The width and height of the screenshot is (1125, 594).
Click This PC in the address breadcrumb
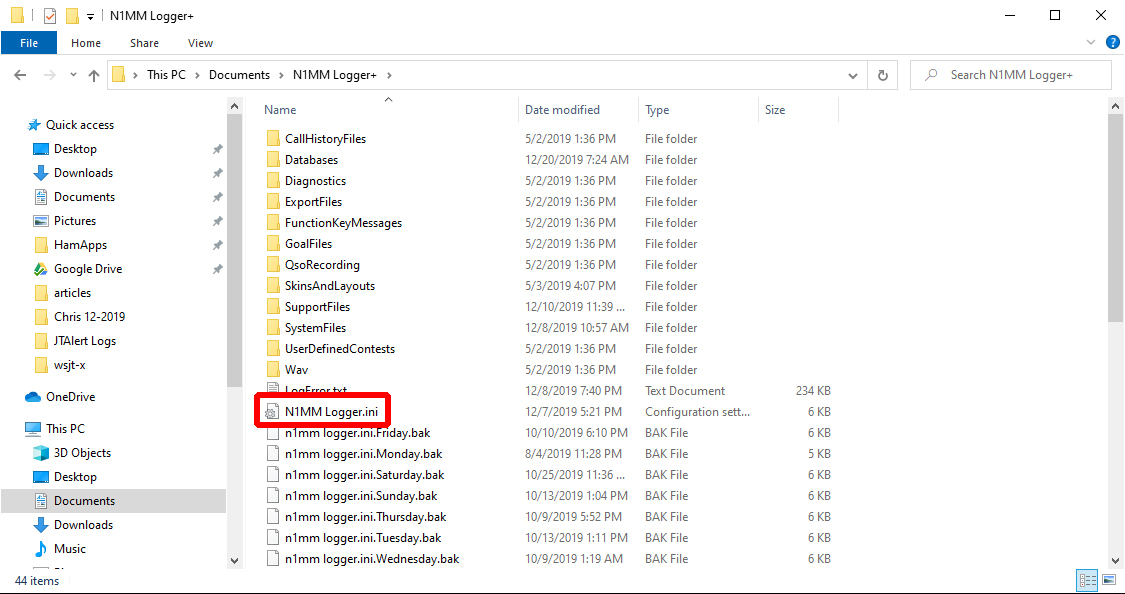(x=166, y=75)
